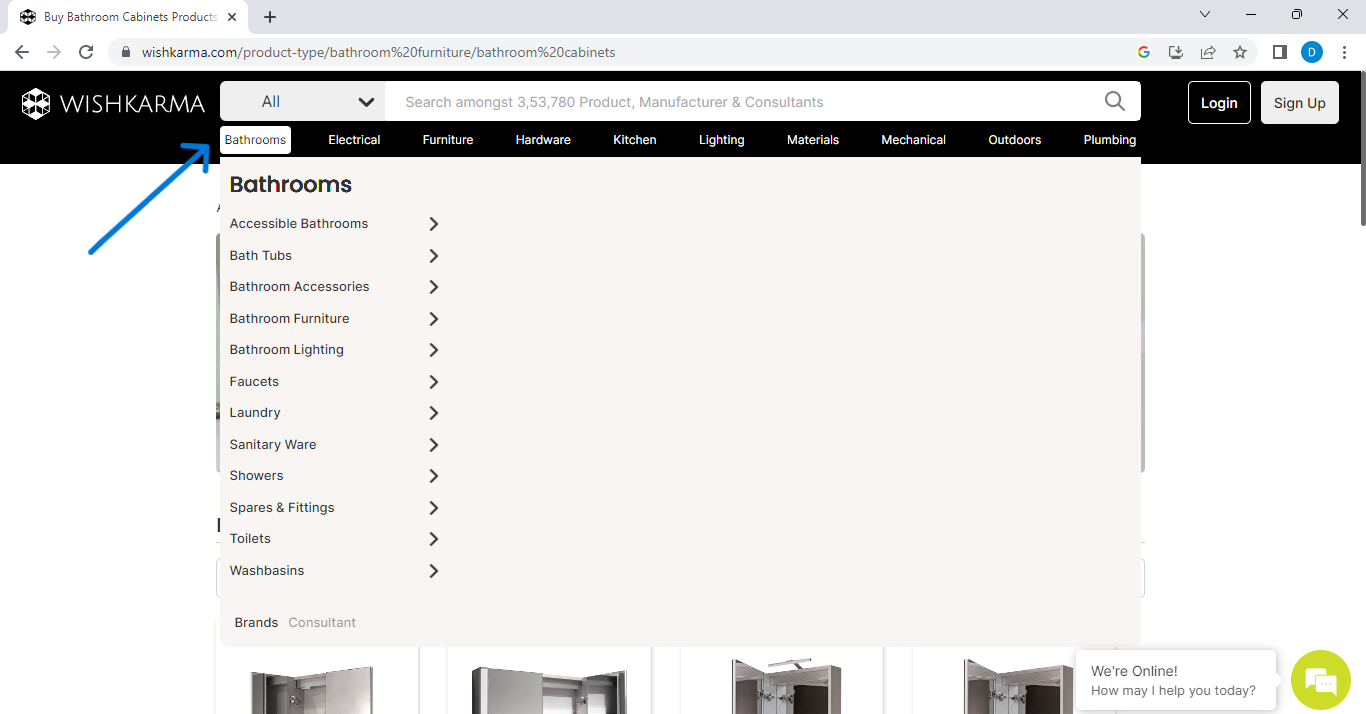Reload the page with the refresh icon

(86, 52)
